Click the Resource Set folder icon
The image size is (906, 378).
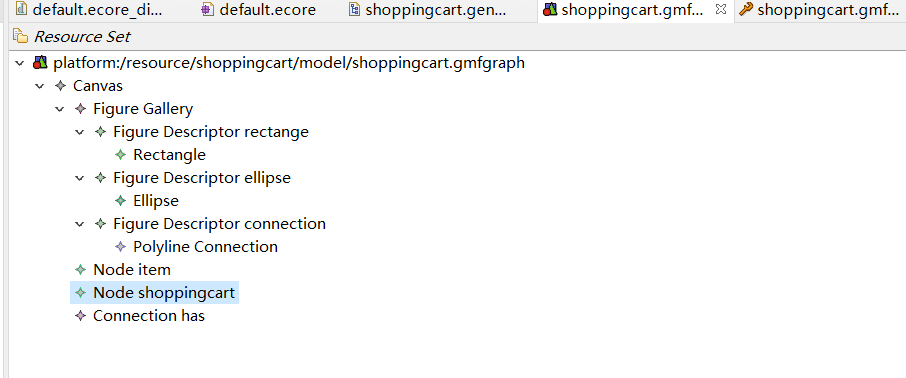pyautogui.click(x=21, y=38)
